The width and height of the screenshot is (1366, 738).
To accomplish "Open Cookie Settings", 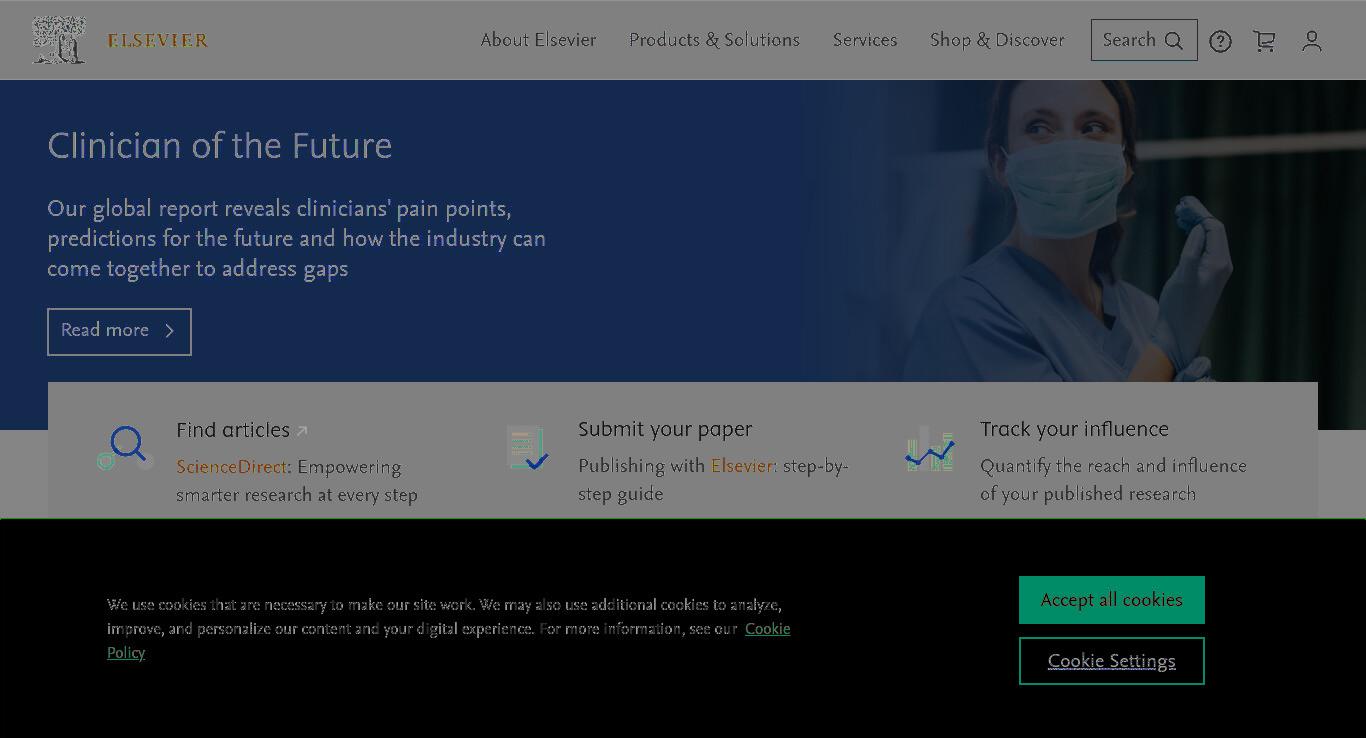I will (1112, 661).
